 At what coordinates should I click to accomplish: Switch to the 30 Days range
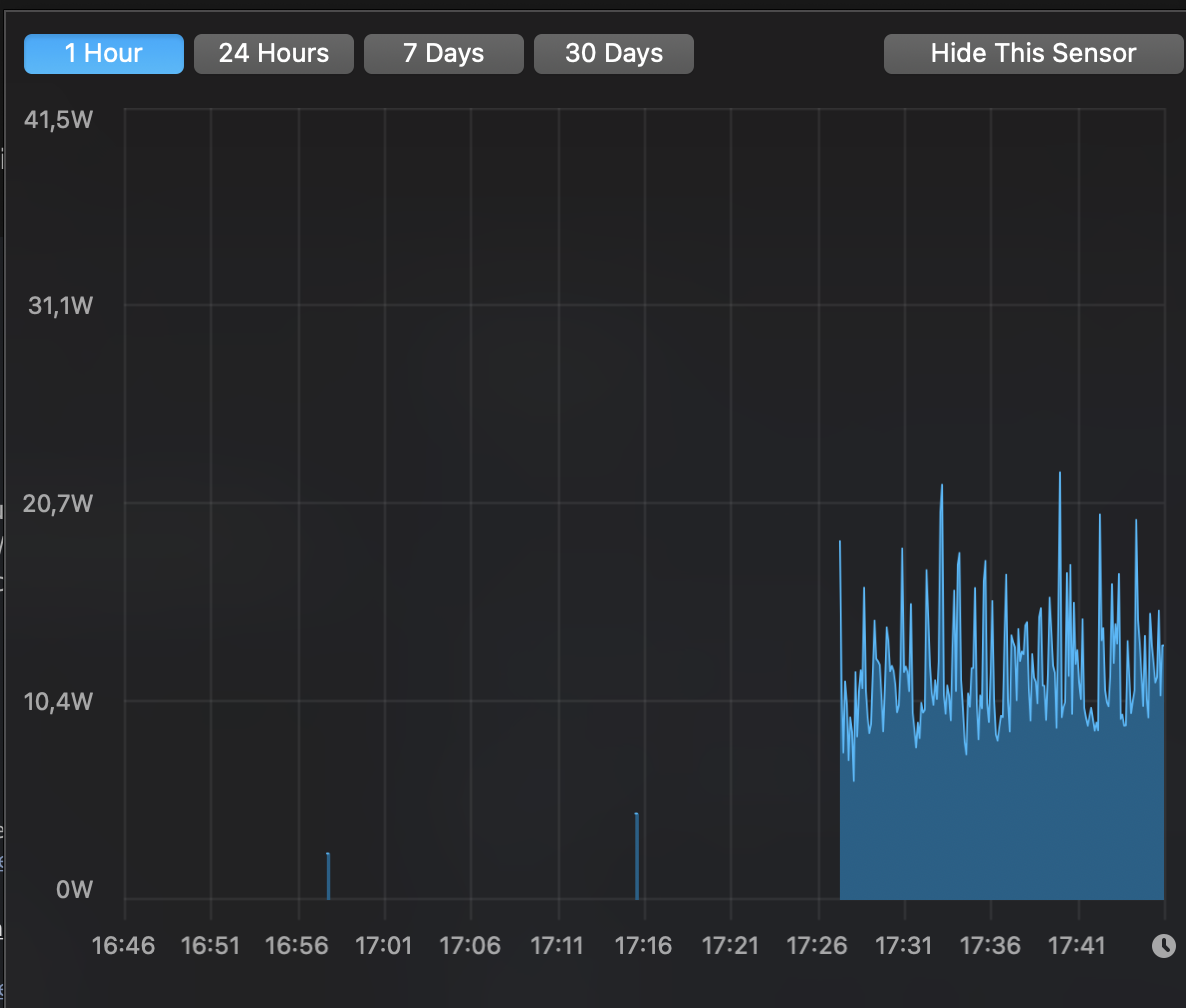coord(614,54)
